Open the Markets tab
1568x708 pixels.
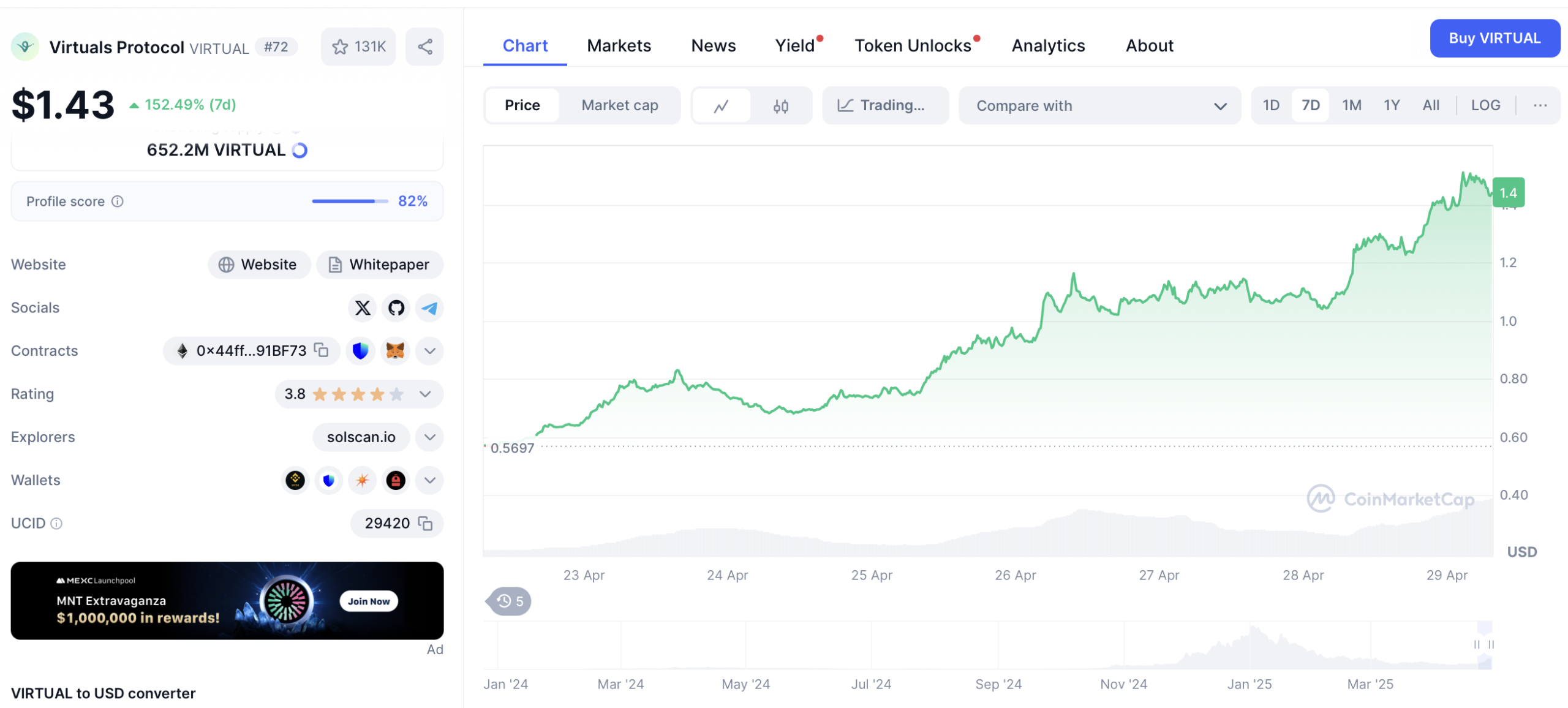(619, 46)
